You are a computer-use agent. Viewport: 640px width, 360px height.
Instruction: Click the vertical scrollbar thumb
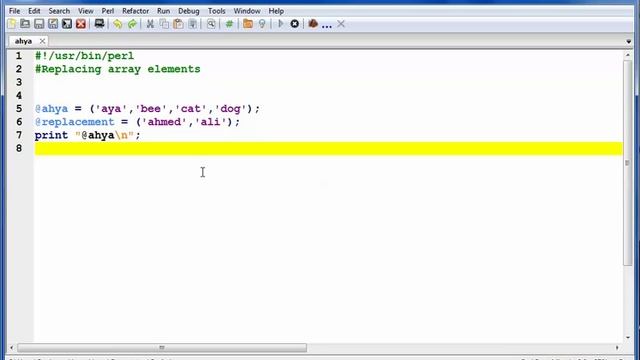tap(628, 163)
